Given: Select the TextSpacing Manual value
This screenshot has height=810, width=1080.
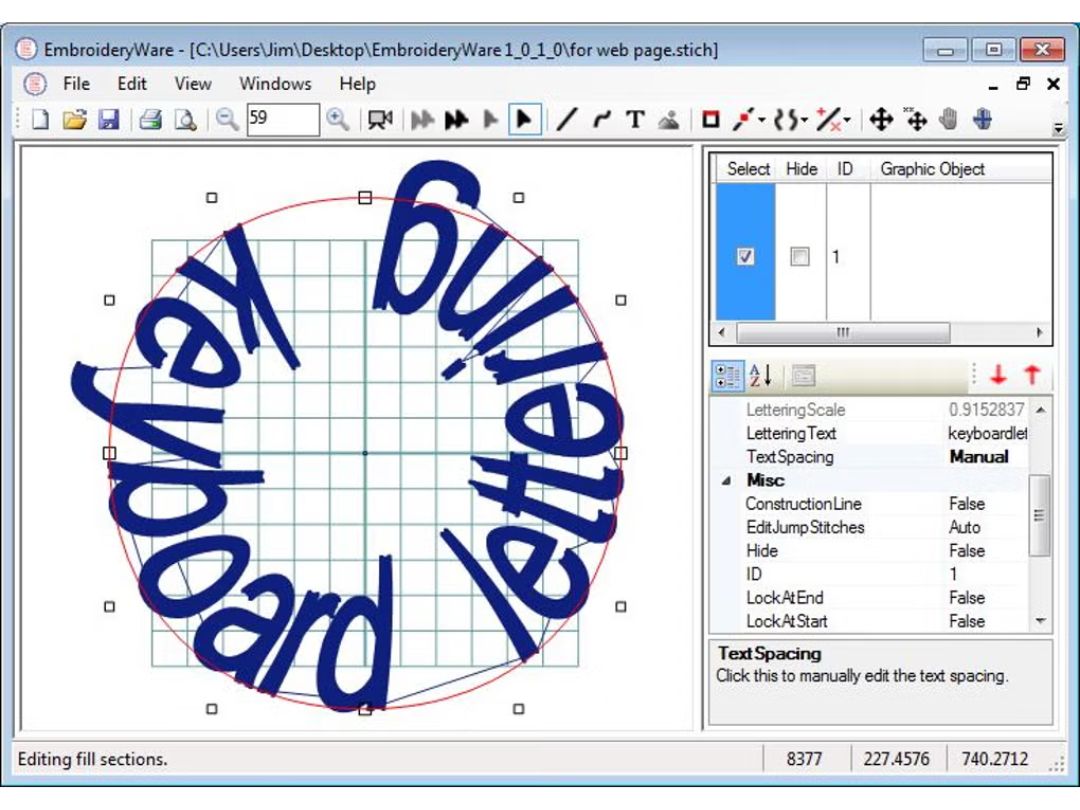Looking at the screenshot, I should tap(979, 457).
